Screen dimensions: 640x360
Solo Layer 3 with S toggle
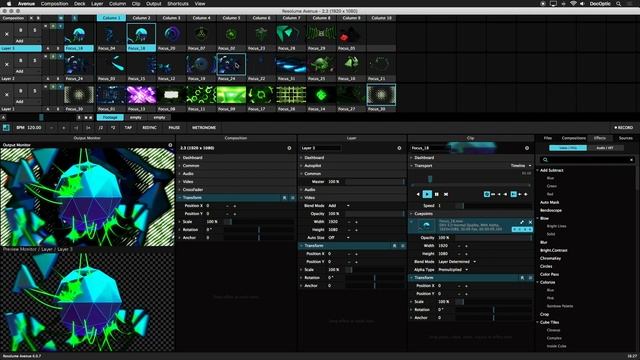[35, 30]
